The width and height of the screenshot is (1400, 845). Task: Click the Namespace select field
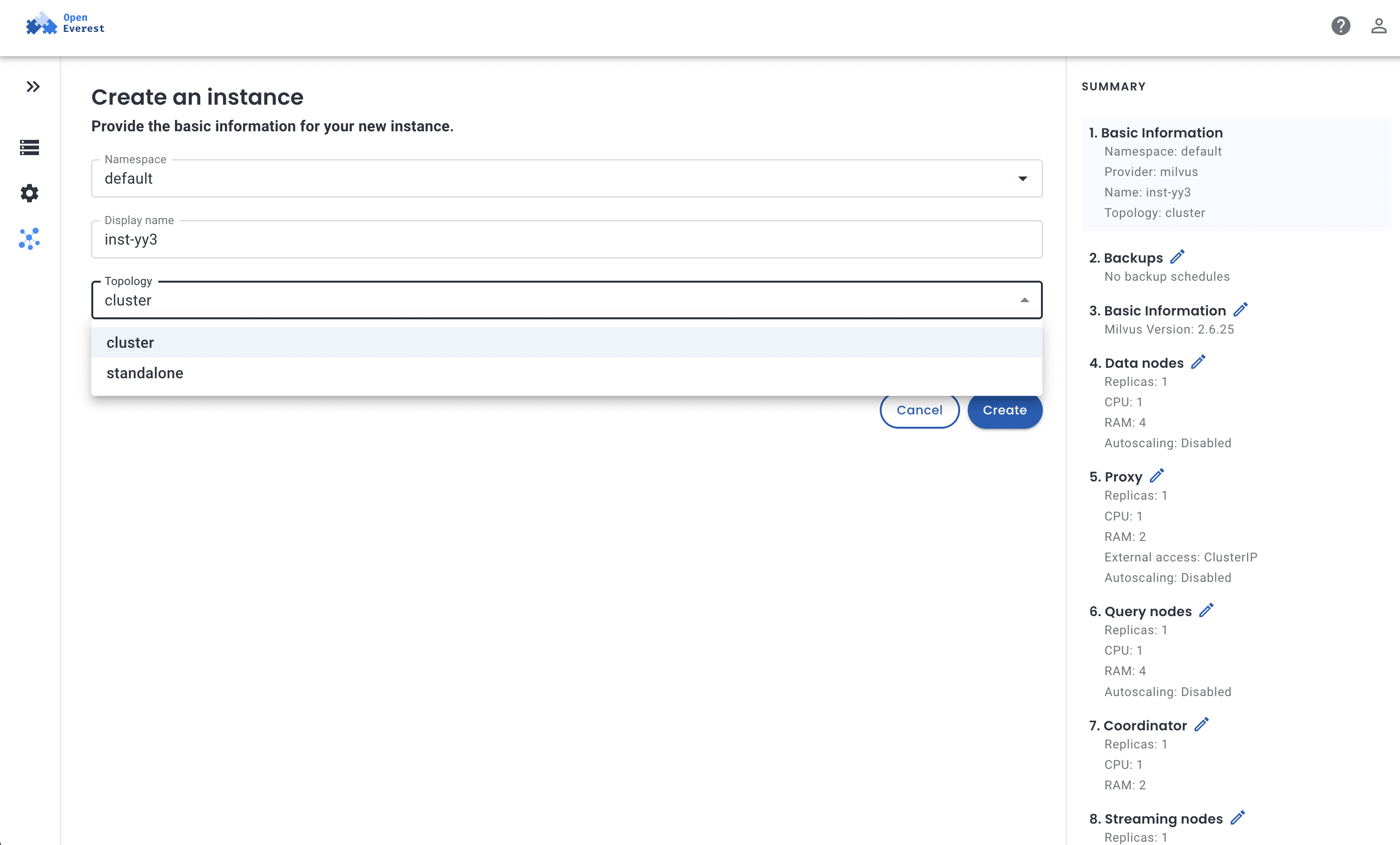pyautogui.click(x=566, y=178)
